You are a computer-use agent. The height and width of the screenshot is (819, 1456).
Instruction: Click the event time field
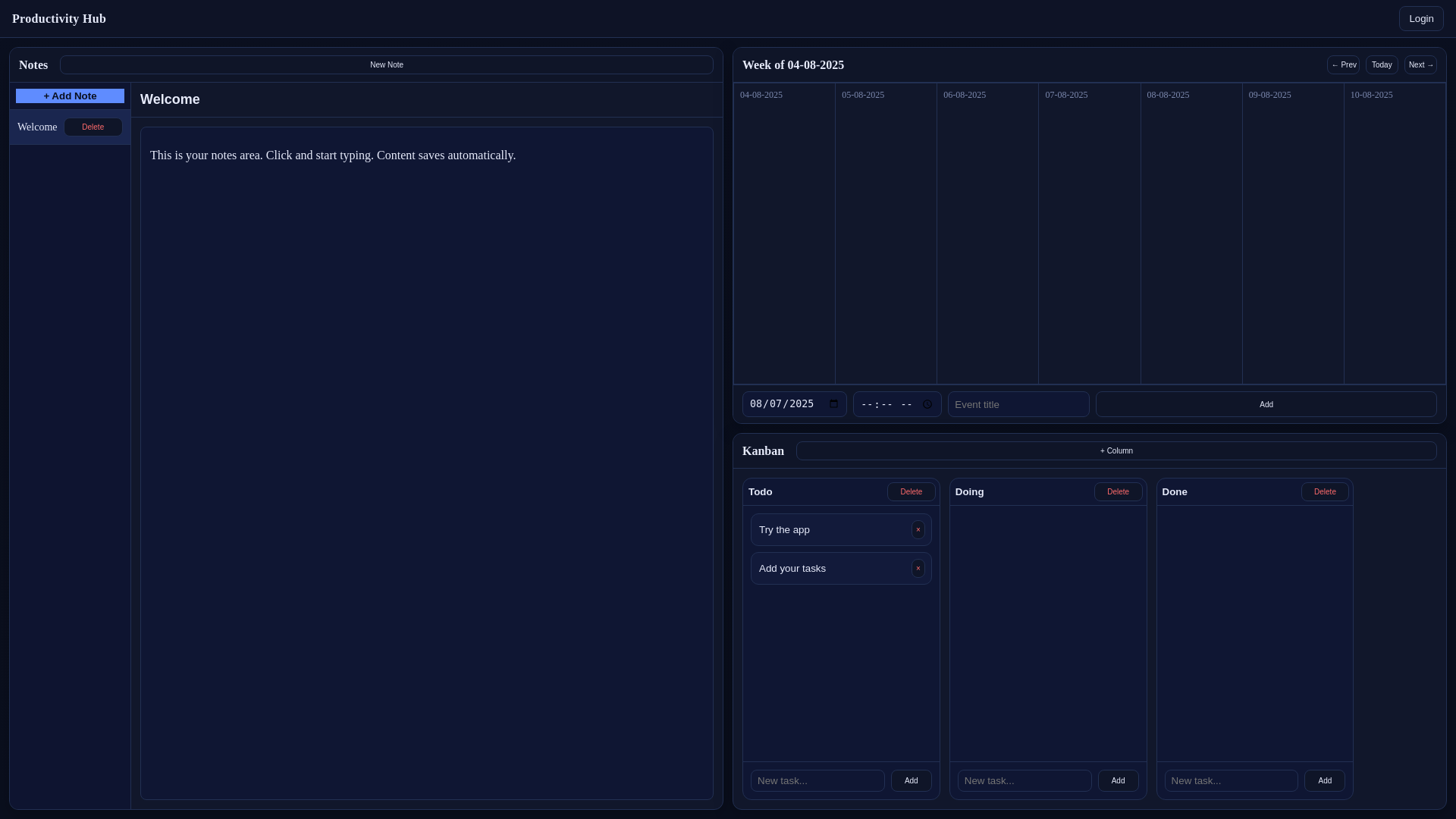897,404
